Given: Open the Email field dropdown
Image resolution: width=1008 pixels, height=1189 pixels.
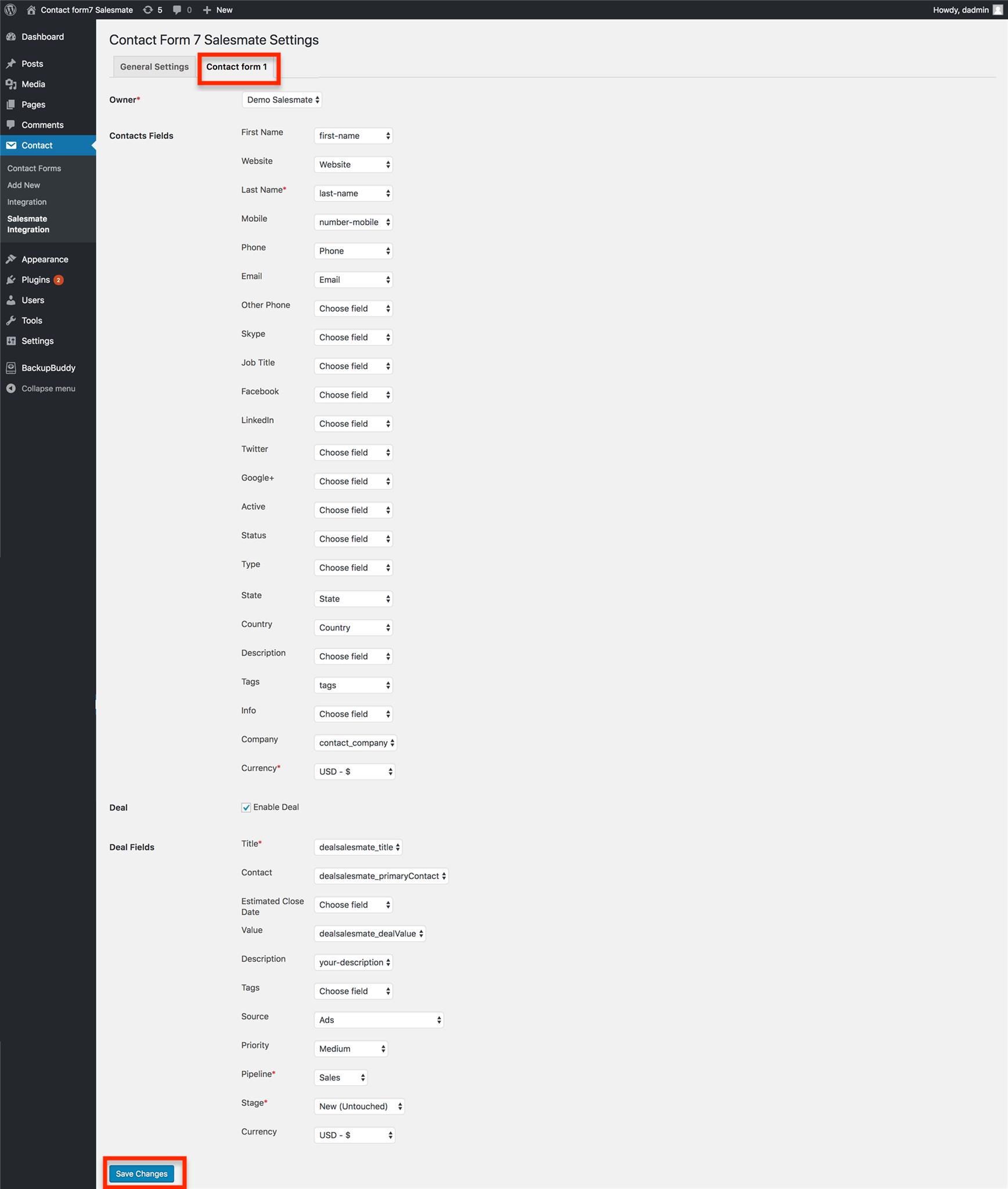Looking at the screenshot, I should click(x=354, y=280).
